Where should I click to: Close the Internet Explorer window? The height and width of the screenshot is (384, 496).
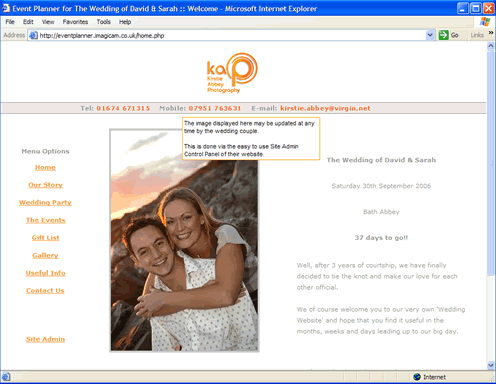(489, 8)
